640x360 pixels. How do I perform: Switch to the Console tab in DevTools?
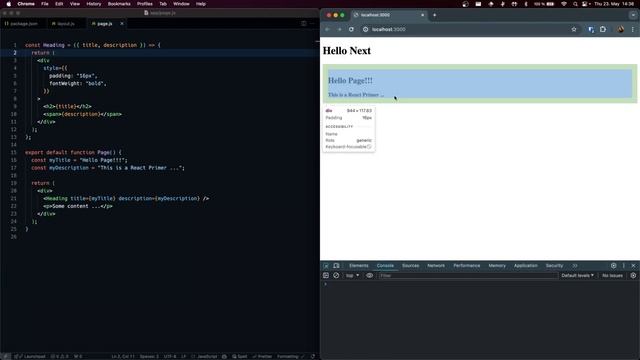[385, 266]
